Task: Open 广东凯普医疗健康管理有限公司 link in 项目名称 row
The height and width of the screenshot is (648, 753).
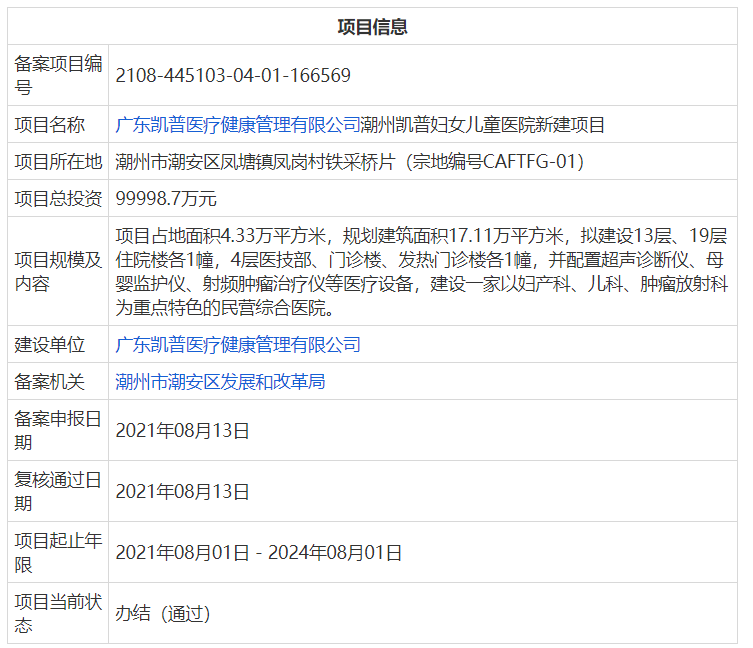Action: (x=238, y=125)
